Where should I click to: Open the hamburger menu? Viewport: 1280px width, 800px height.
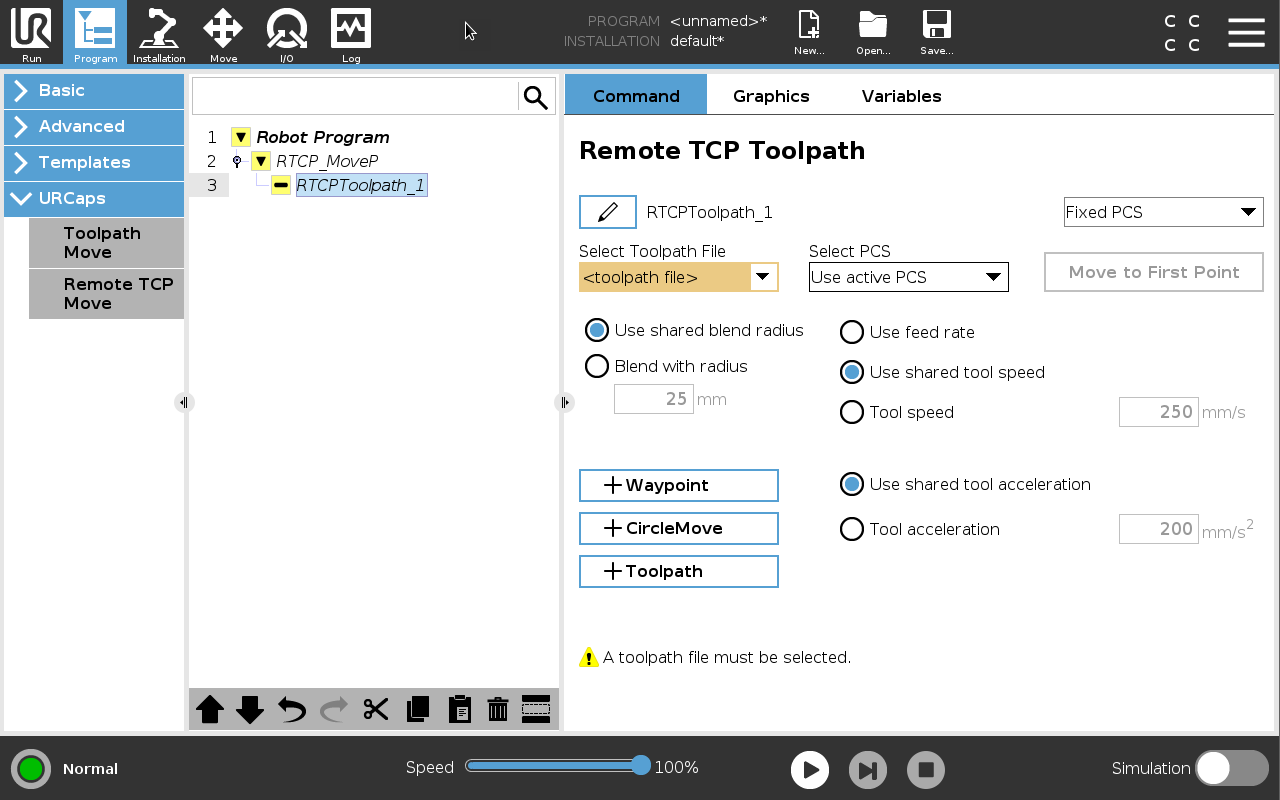1246,32
